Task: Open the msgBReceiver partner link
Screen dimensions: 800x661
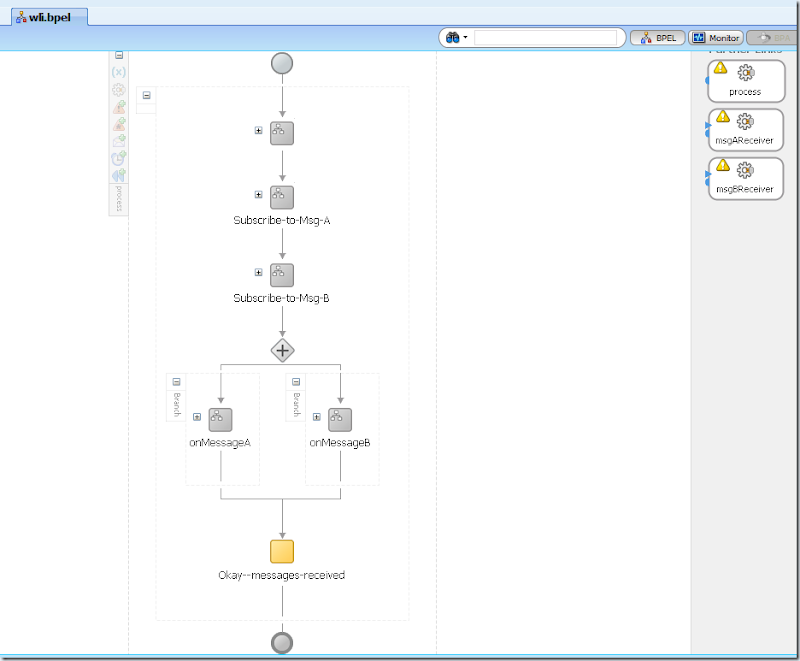Action: pos(746,179)
